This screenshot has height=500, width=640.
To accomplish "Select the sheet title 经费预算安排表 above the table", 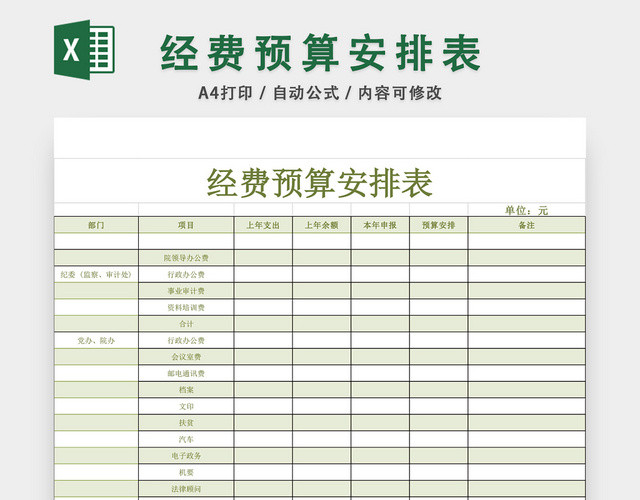I will tap(320, 183).
